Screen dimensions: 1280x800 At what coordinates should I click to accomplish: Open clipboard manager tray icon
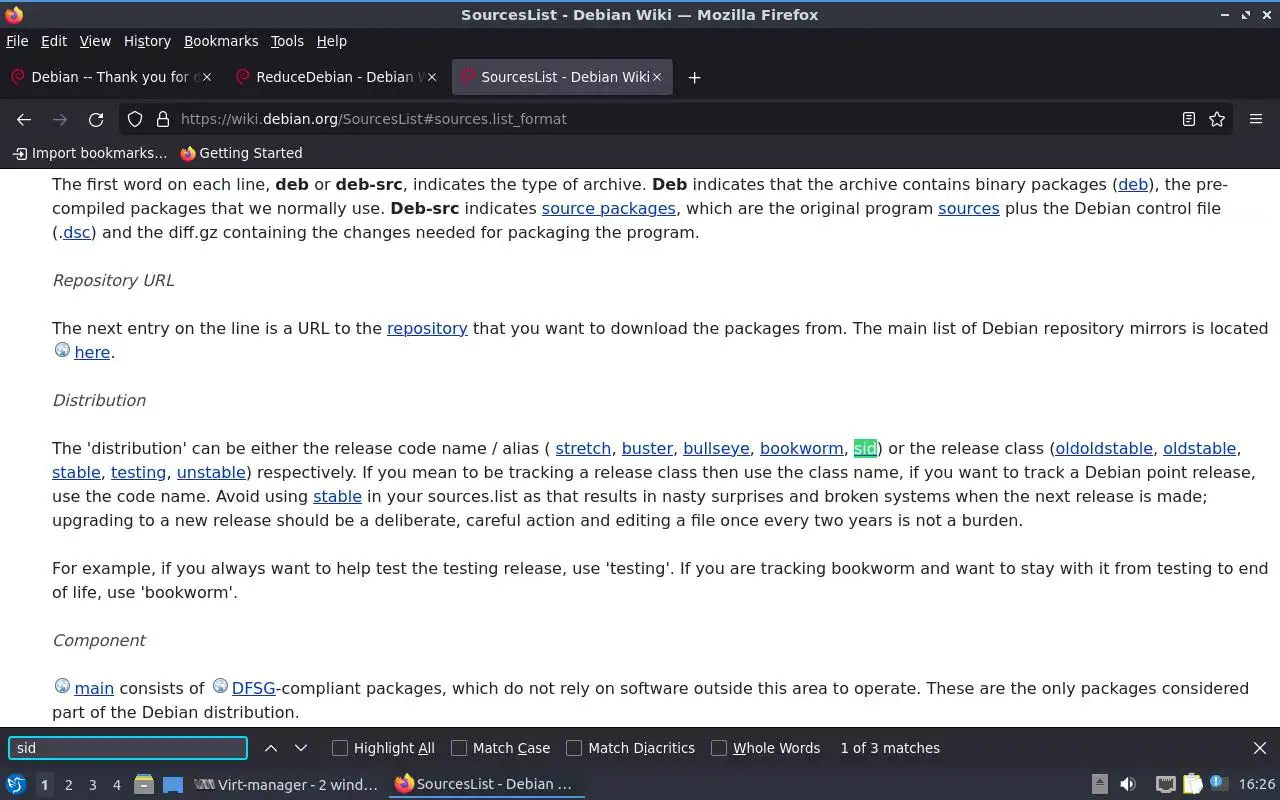click(1192, 785)
